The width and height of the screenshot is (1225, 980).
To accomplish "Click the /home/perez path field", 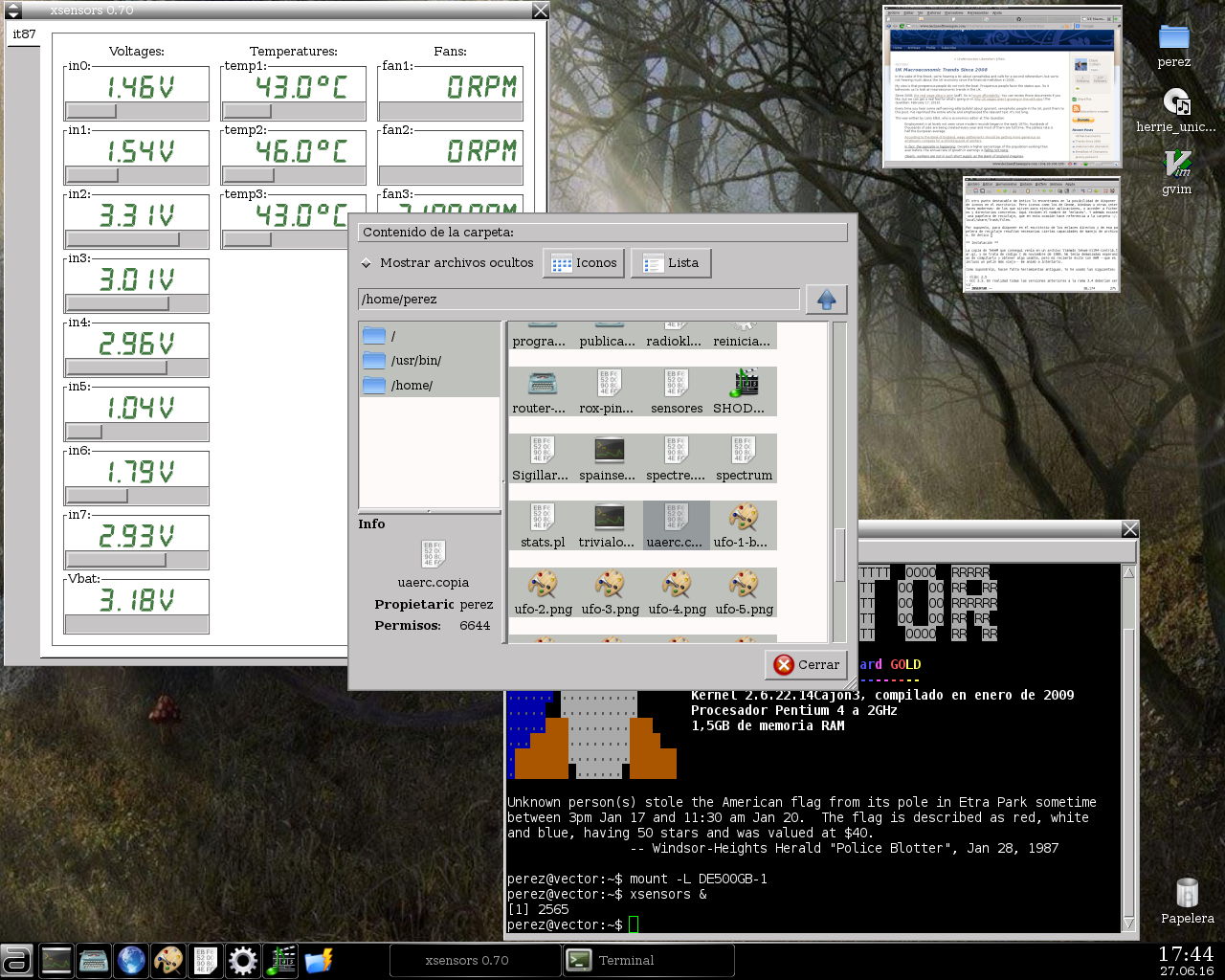I will coord(579,300).
